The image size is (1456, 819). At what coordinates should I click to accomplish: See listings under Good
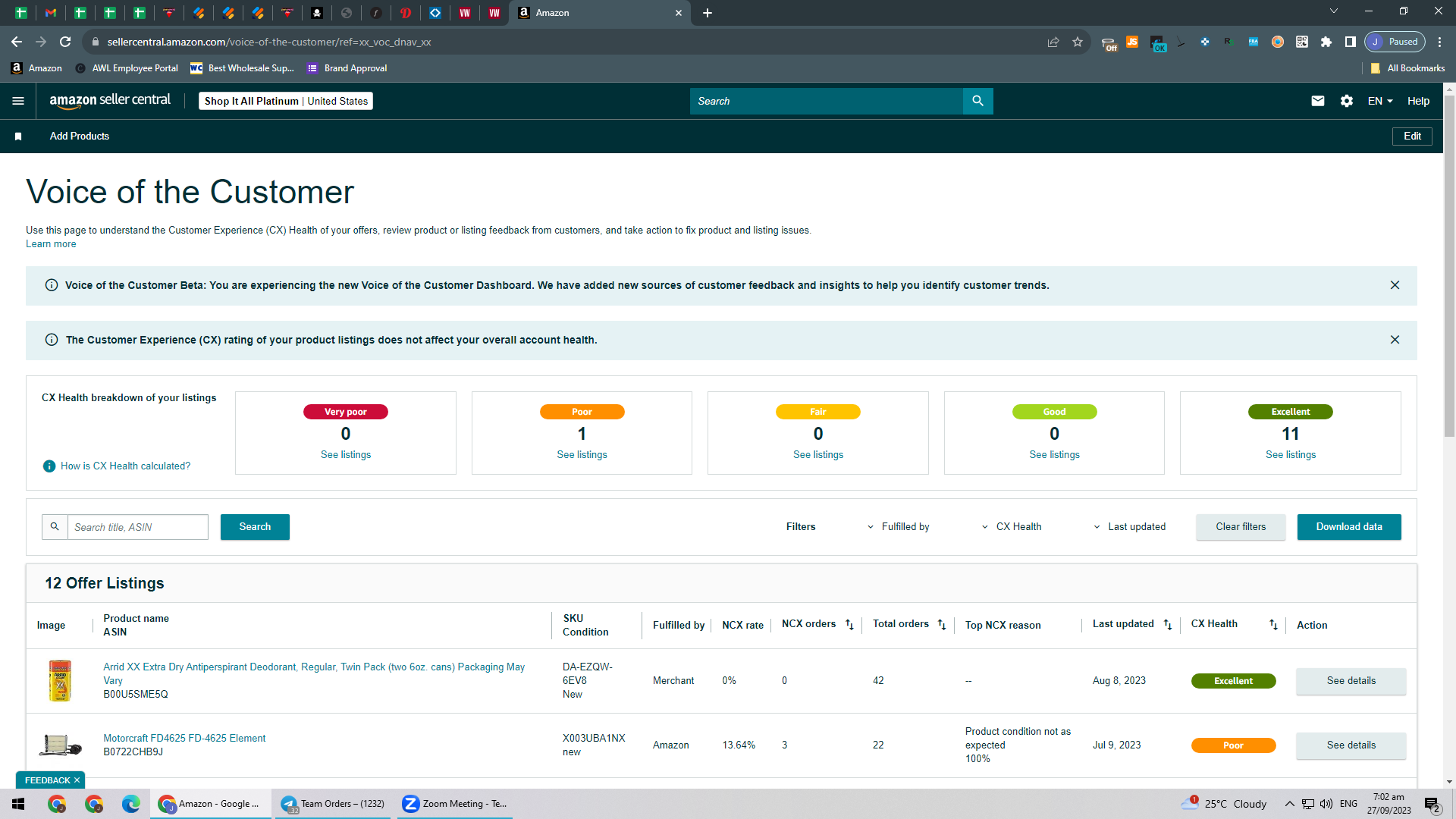(x=1054, y=455)
